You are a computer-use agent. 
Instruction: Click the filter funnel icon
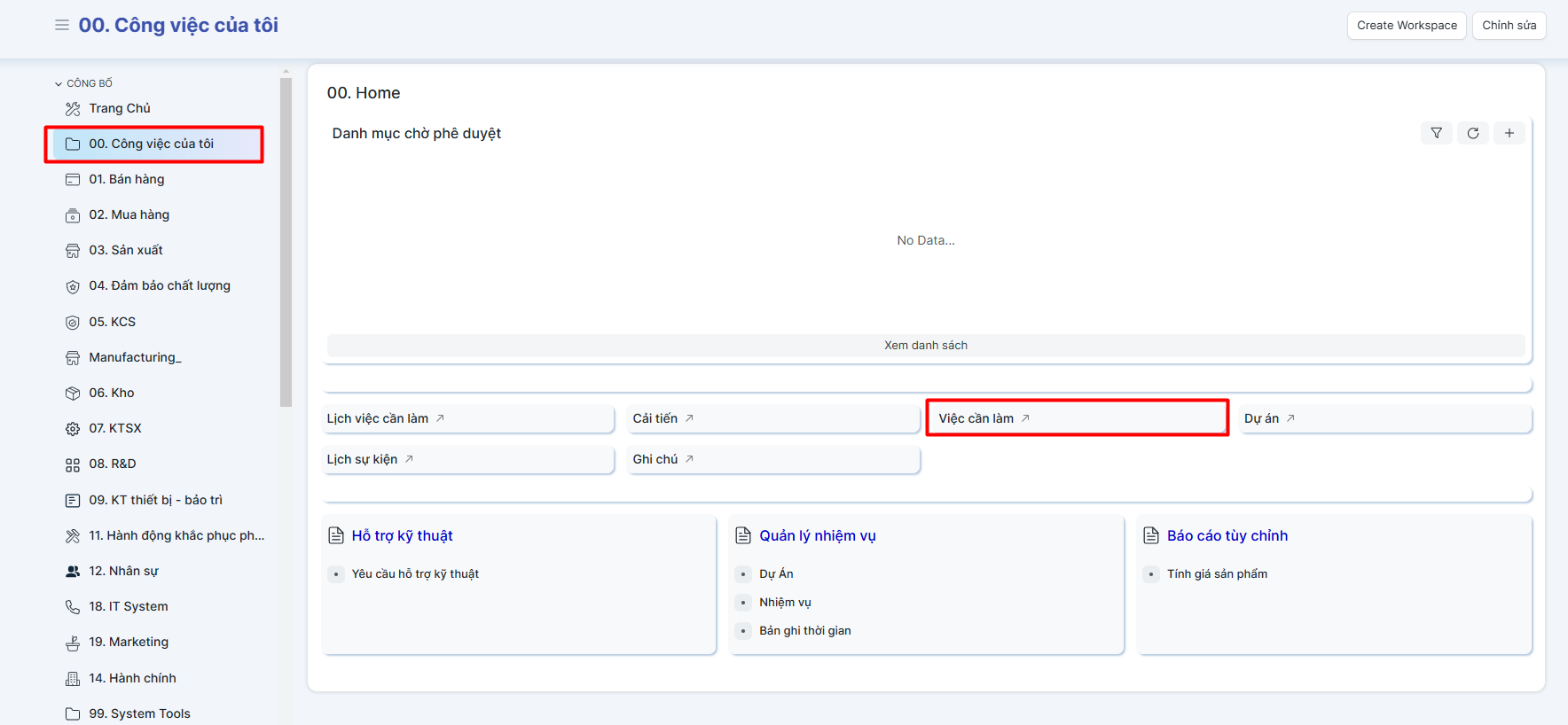point(1436,133)
